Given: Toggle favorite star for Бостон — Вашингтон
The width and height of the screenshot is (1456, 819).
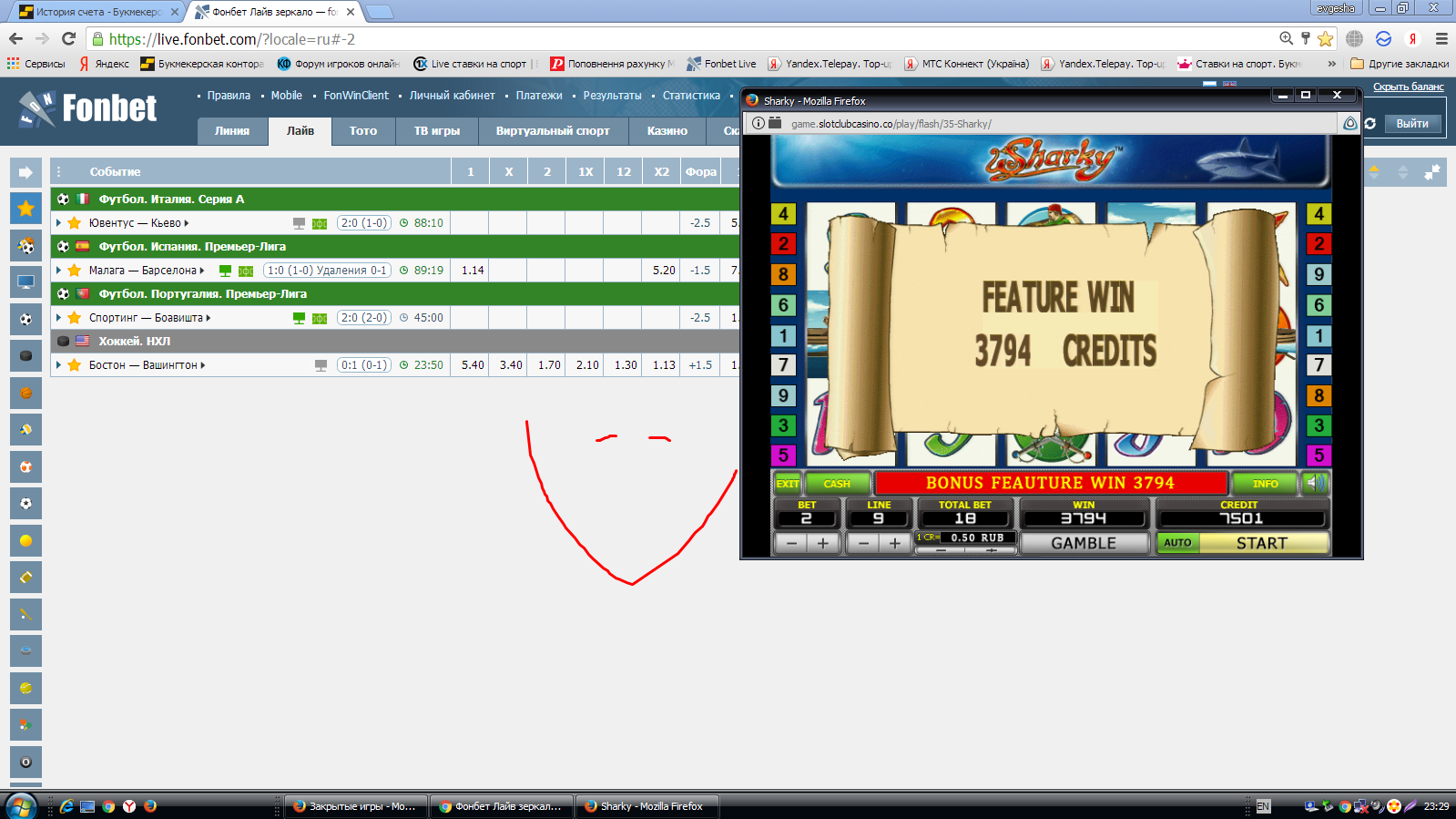Looking at the screenshot, I should click(75, 365).
